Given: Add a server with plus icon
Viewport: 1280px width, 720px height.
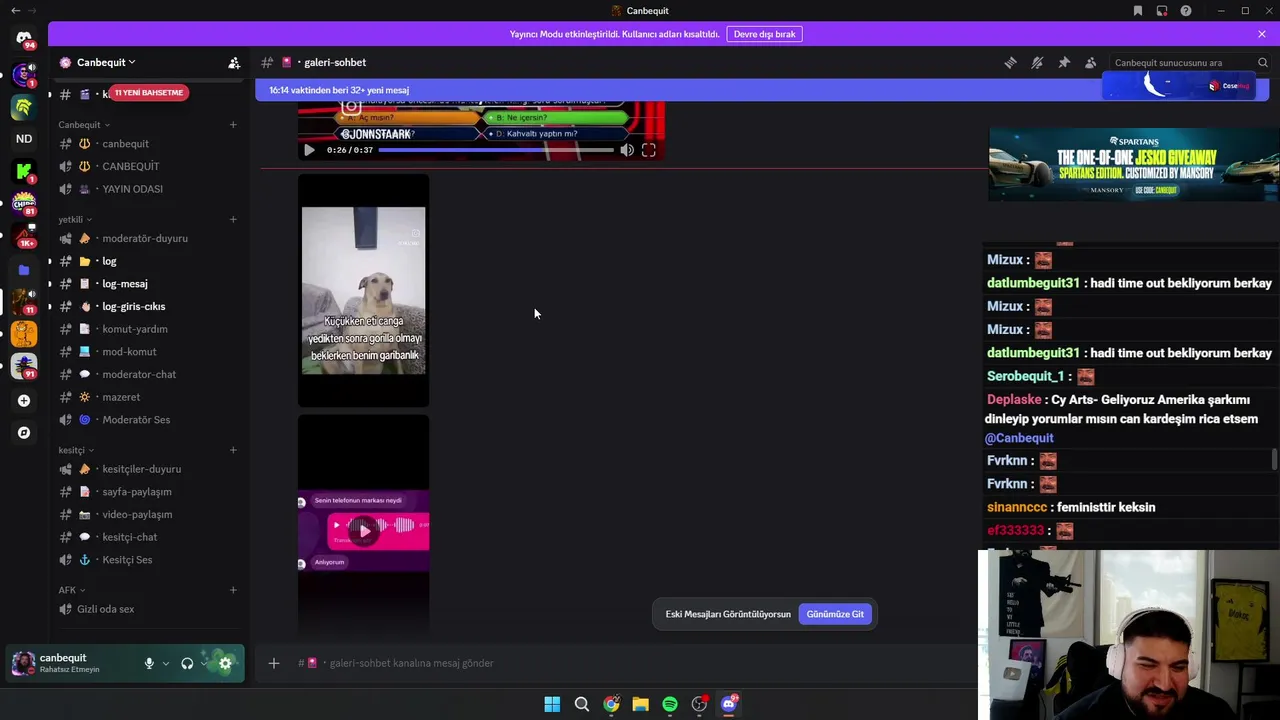Looking at the screenshot, I should pos(24,401).
